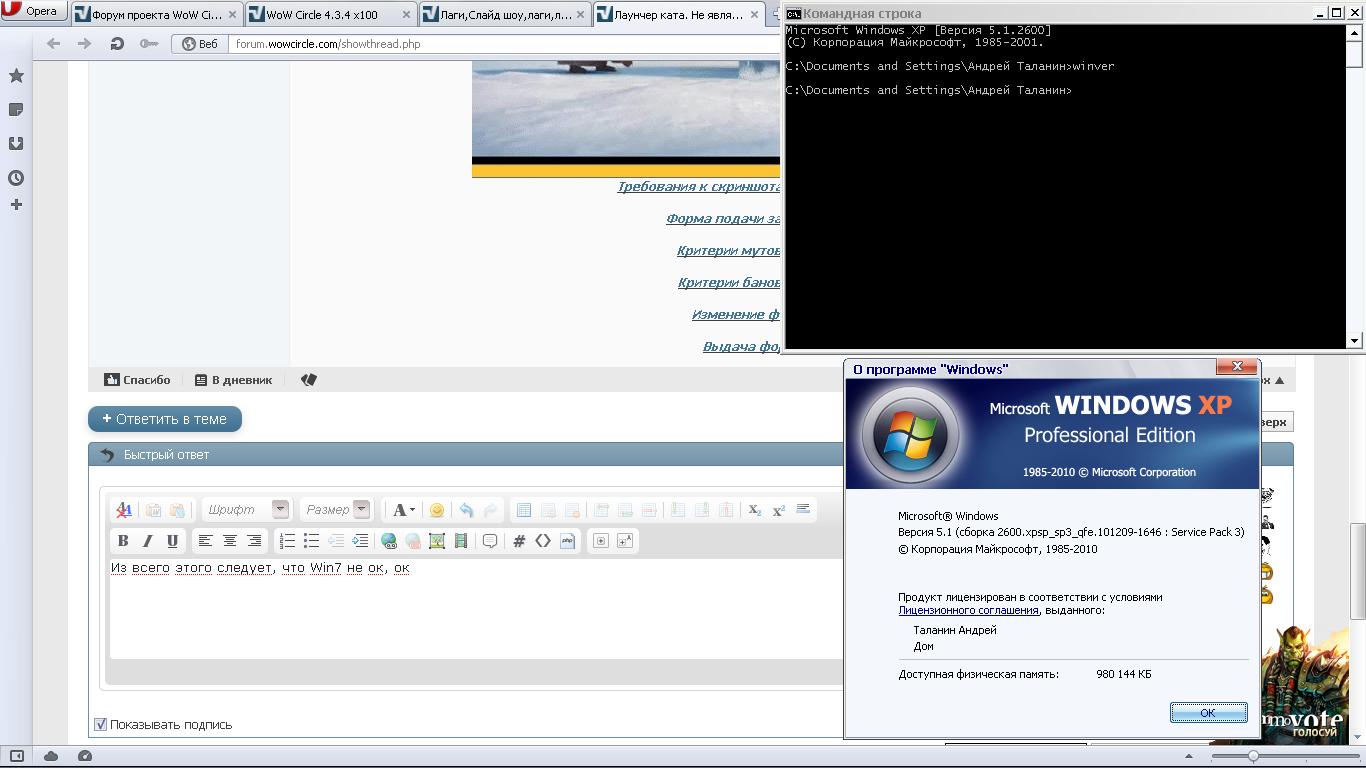Increase indent in the editor
1366x768 pixels.
coord(360,541)
